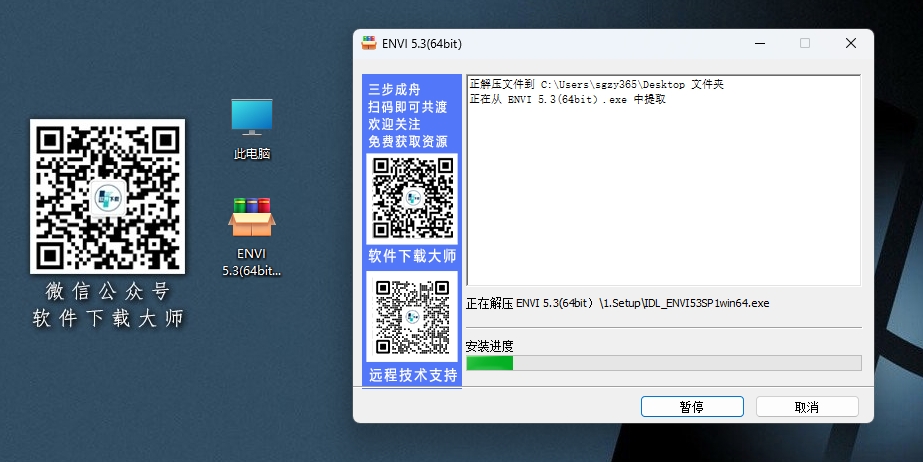Minimize the ENVI 5.3(64bit) window

point(760,44)
